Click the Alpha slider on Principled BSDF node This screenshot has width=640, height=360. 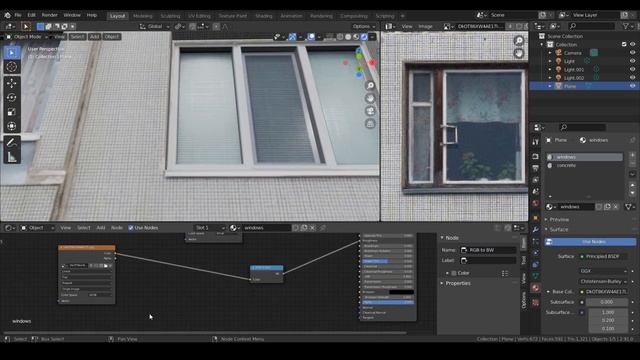[388, 302]
